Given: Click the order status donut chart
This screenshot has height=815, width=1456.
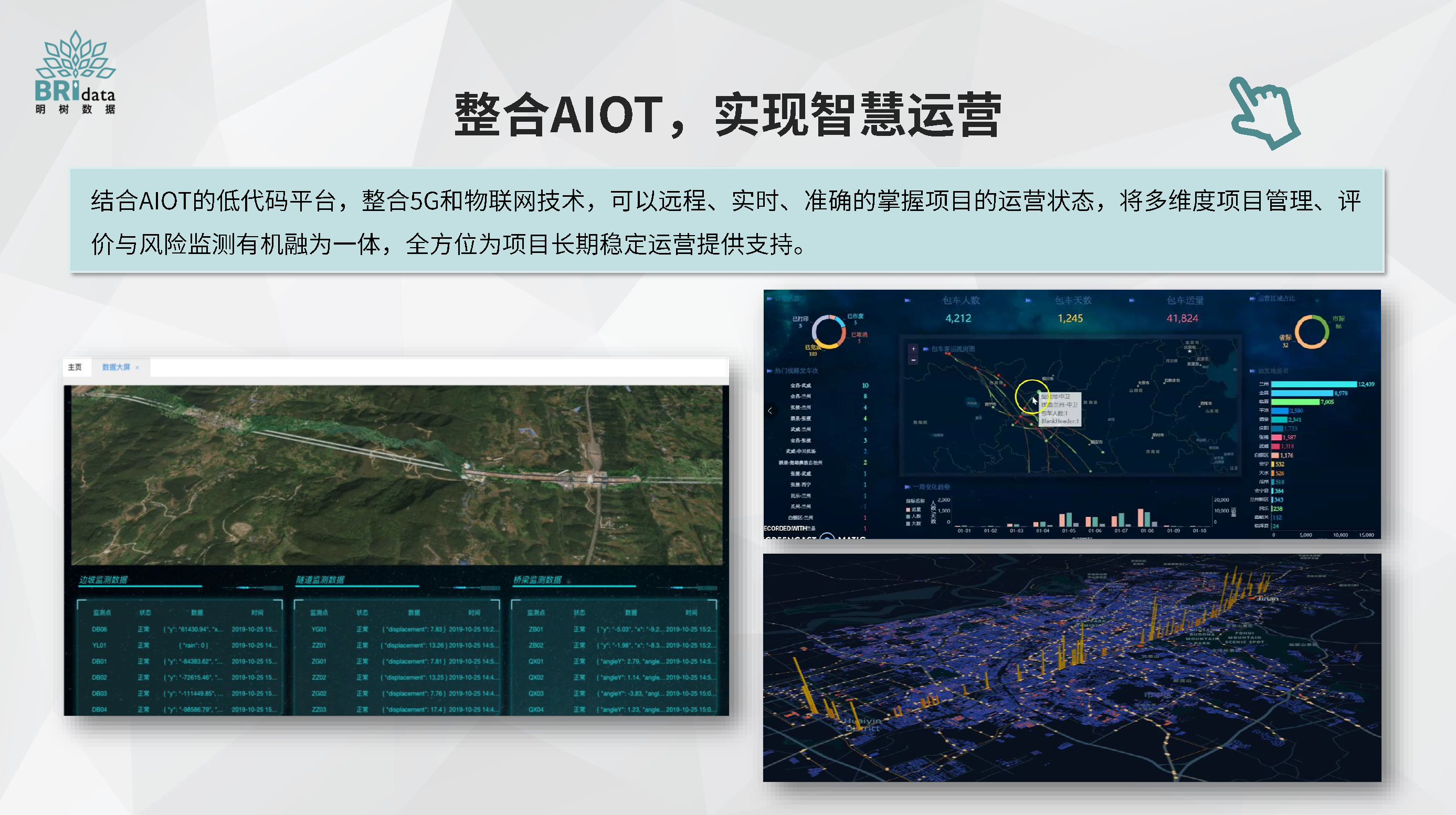Looking at the screenshot, I should (829, 331).
